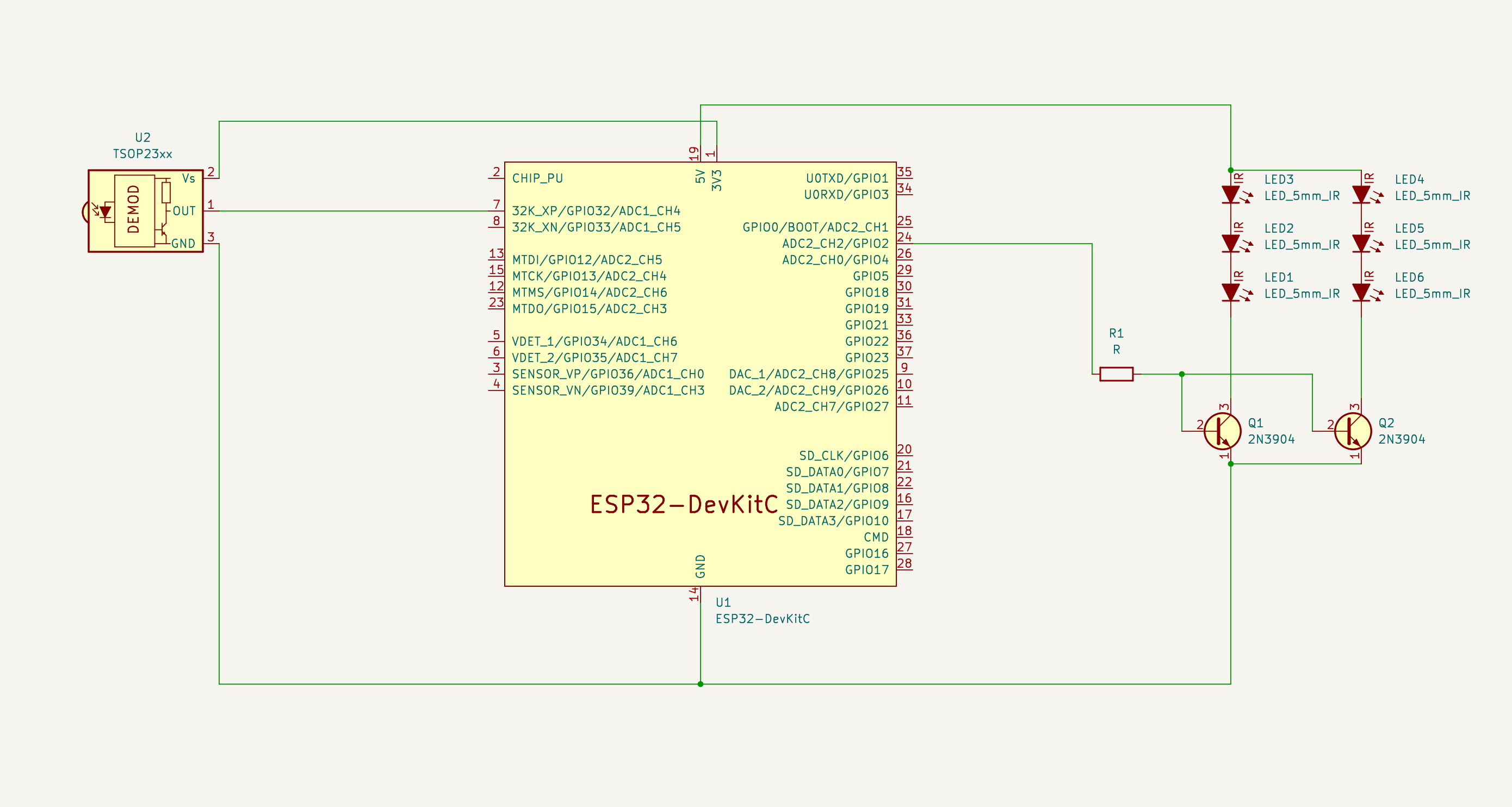Click the LED1 infrared diode symbol

pyautogui.click(x=1230, y=292)
